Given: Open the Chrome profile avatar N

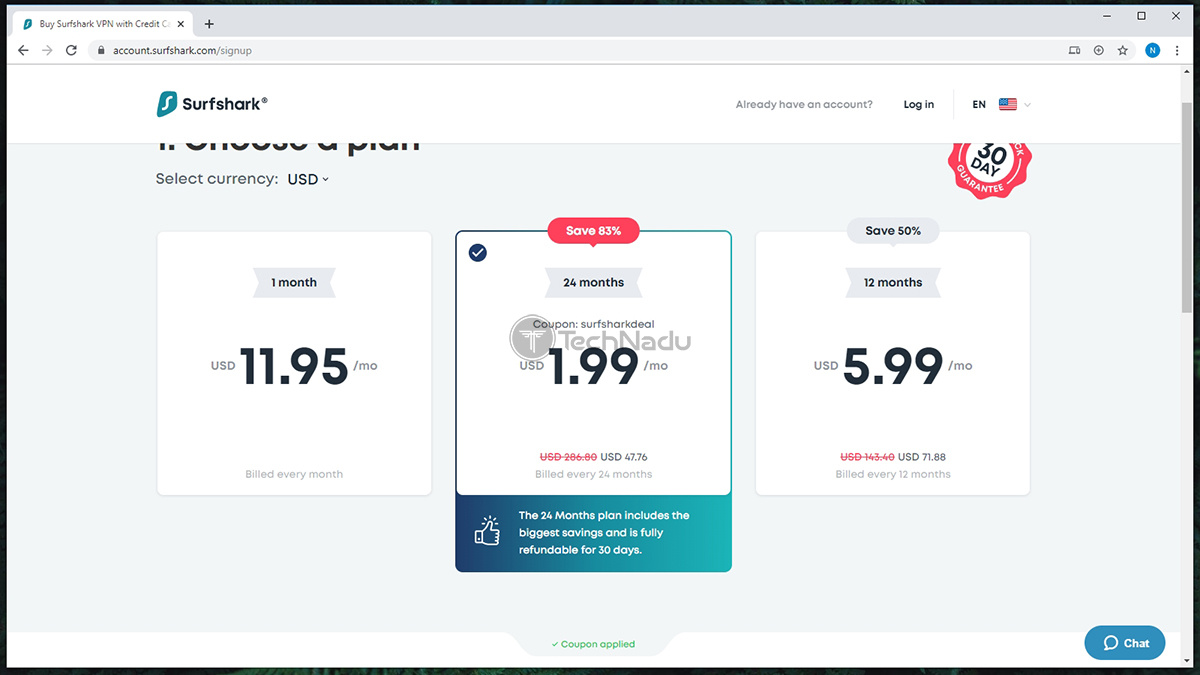Looking at the screenshot, I should click(x=1153, y=50).
